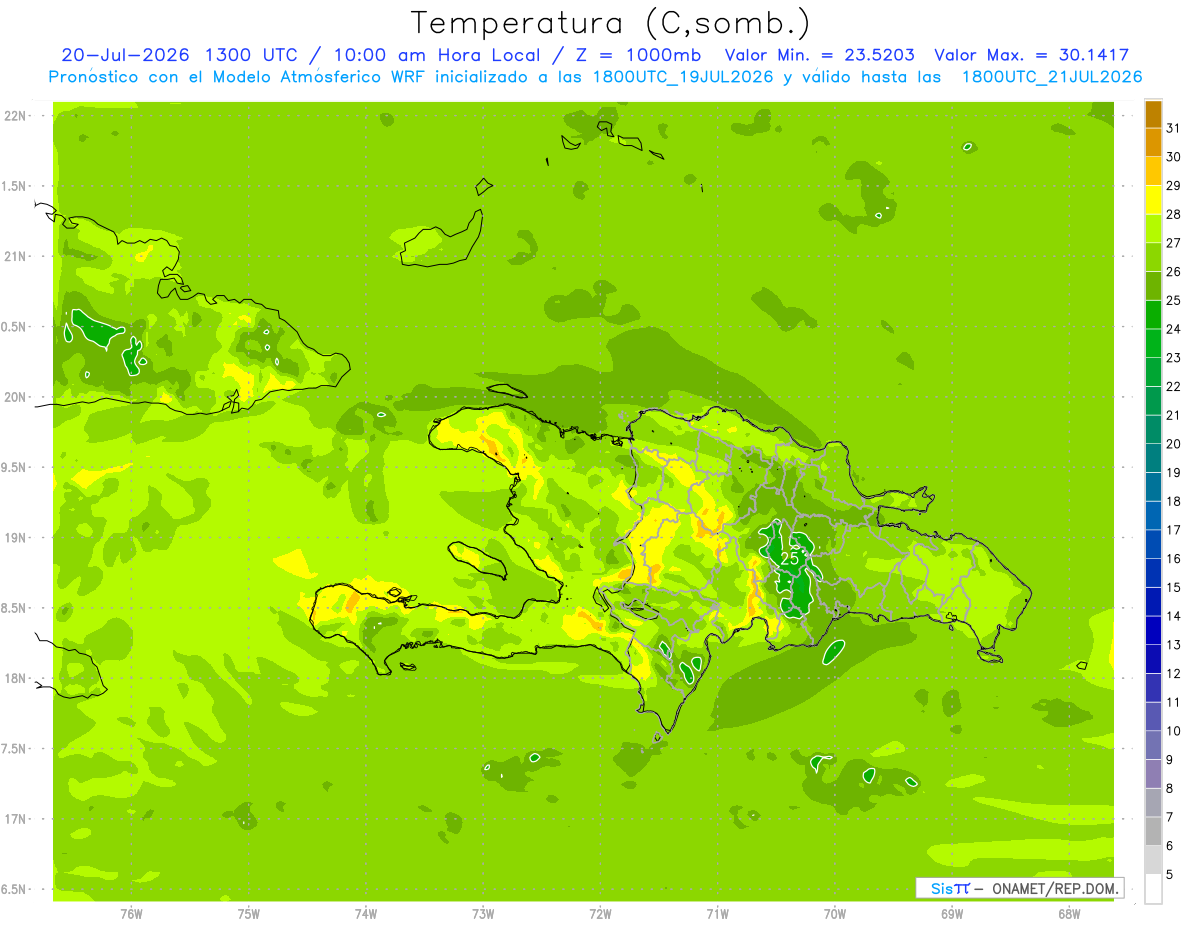Click the "22N" latitude axis label
1200x927 pixels.
(x=17, y=116)
